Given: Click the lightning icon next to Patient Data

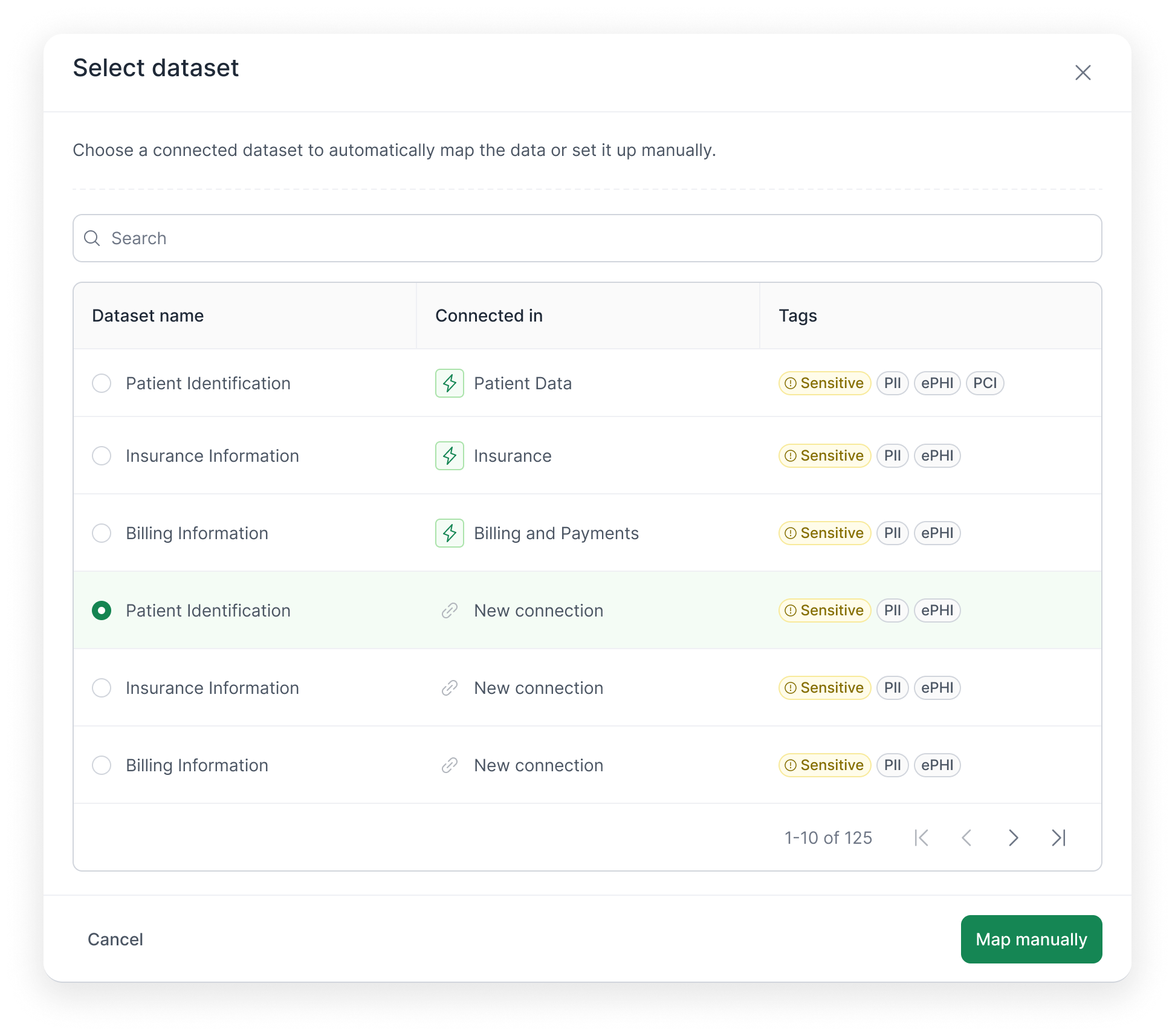Looking at the screenshot, I should (x=449, y=383).
